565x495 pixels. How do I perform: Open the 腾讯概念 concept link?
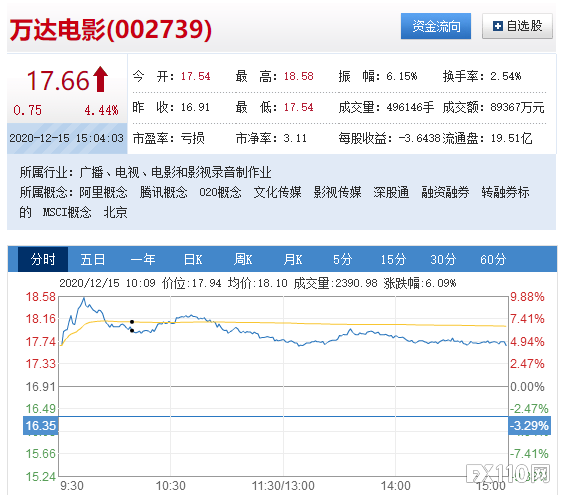tap(164, 192)
